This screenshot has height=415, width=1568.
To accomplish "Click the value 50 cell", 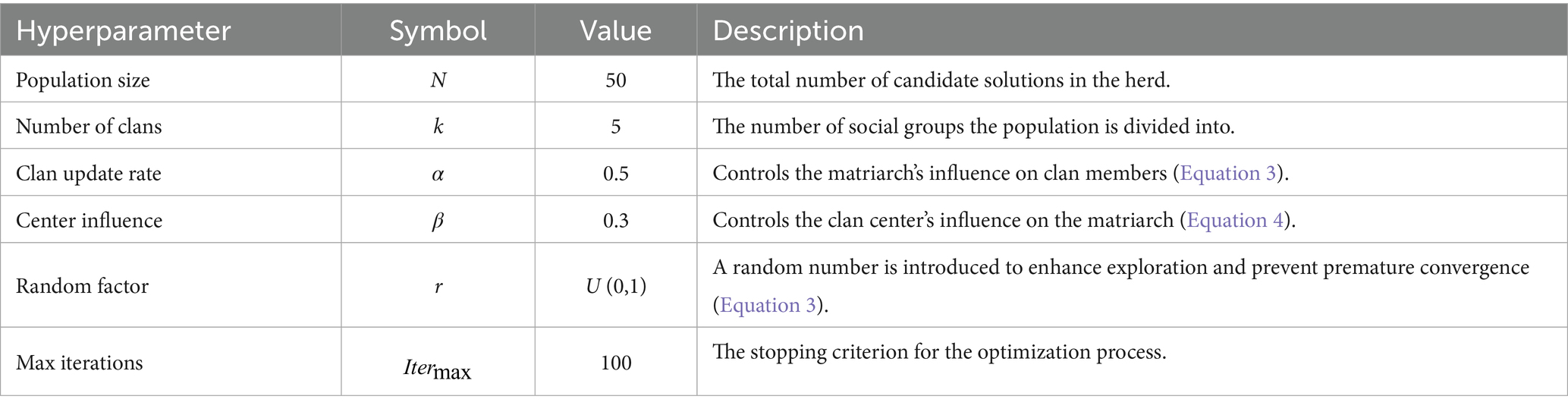I will 615,80.
